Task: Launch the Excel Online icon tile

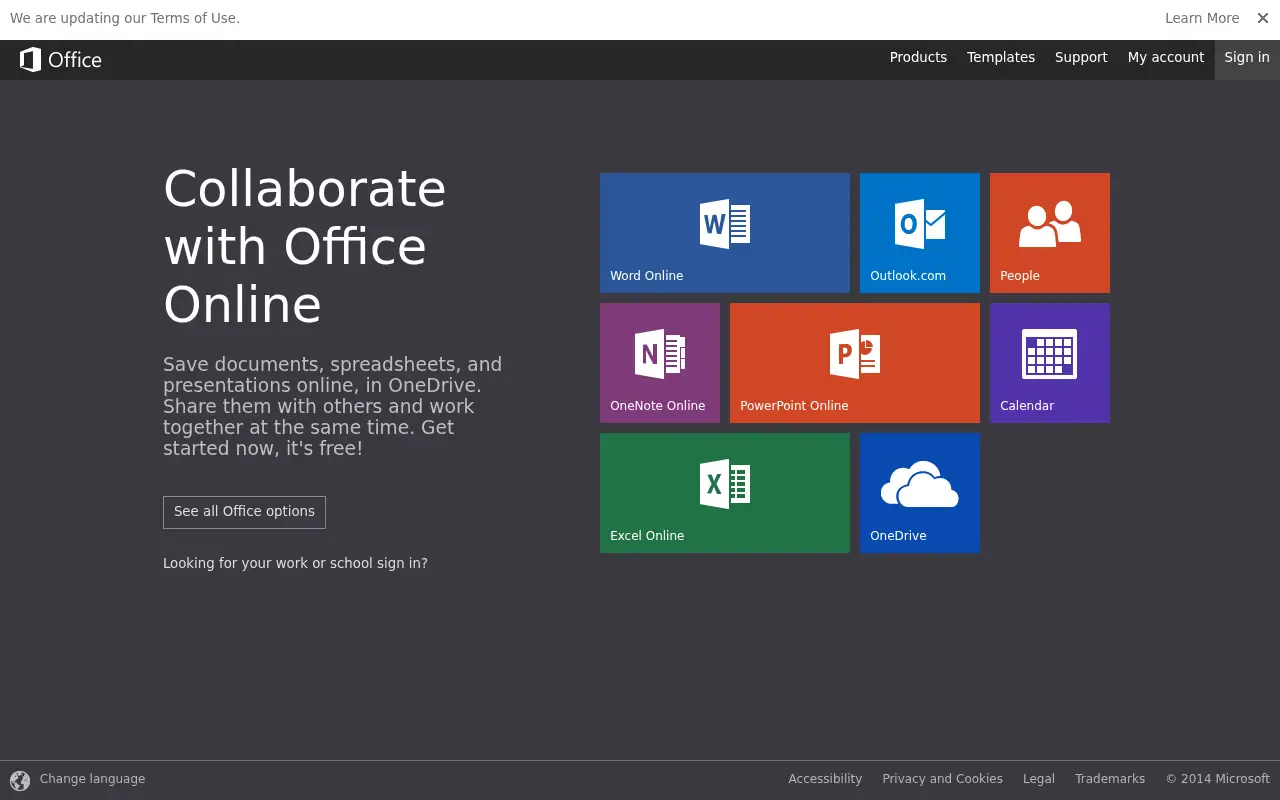Action: pyautogui.click(x=725, y=493)
